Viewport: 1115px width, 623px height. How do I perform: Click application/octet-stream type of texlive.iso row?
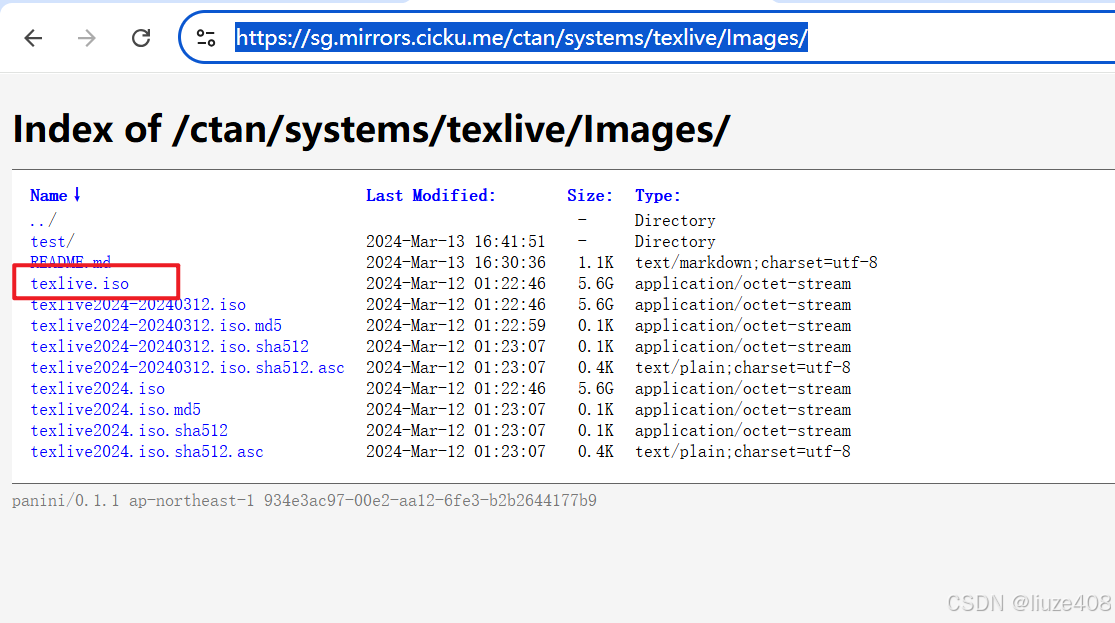[x=742, y=284]
